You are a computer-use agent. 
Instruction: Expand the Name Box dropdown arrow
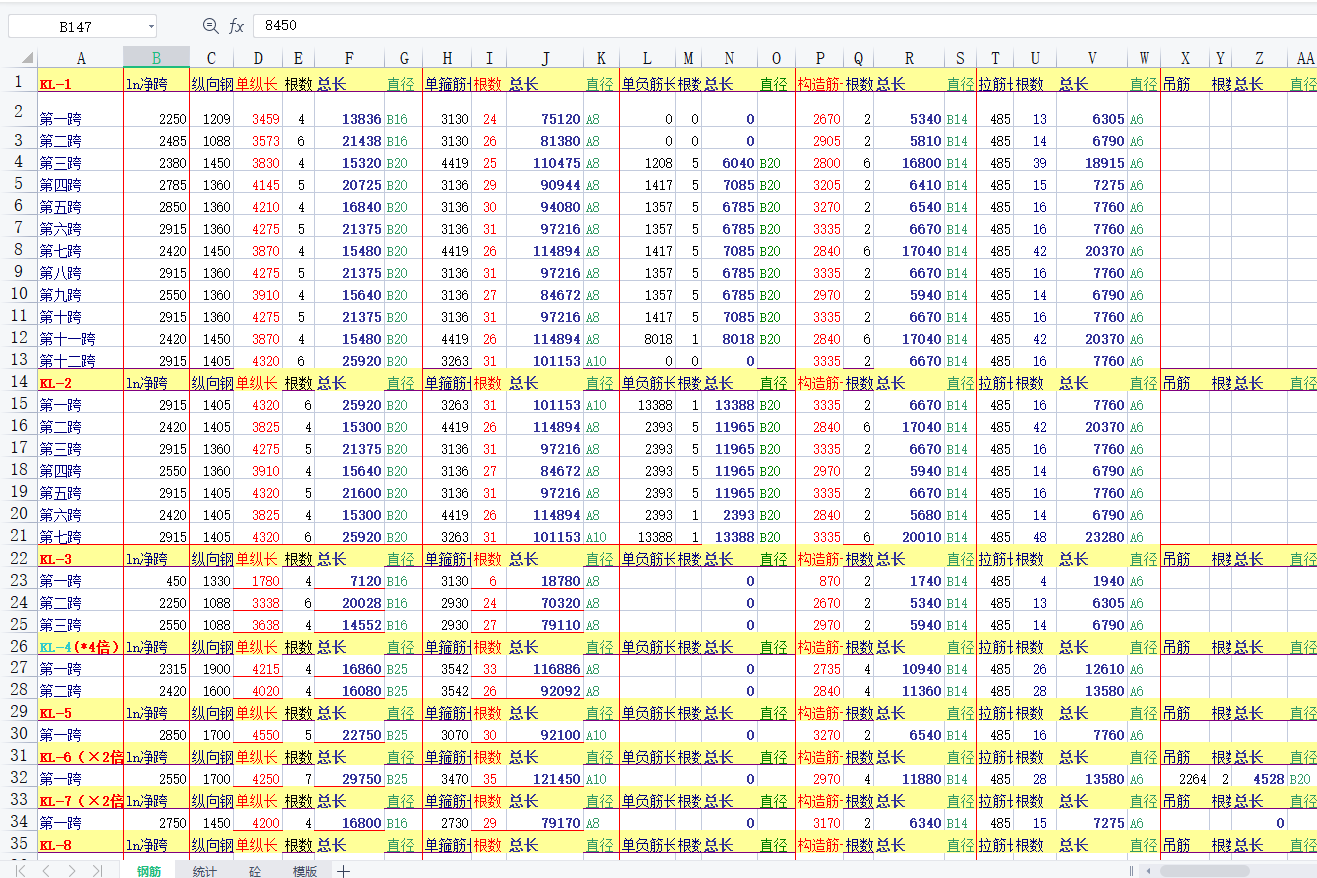151,27
